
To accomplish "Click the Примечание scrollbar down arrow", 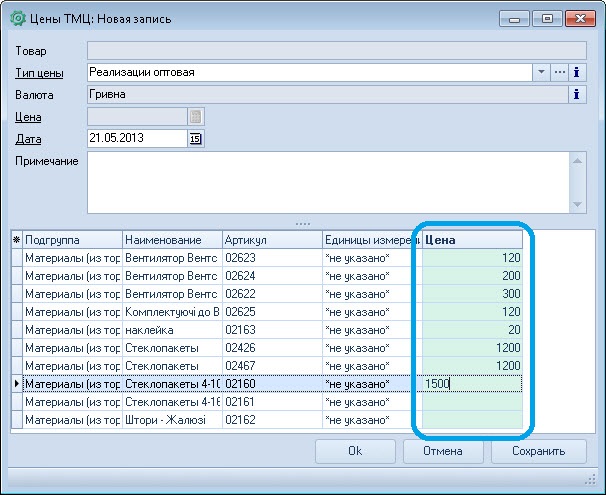I will coord(577,204).
